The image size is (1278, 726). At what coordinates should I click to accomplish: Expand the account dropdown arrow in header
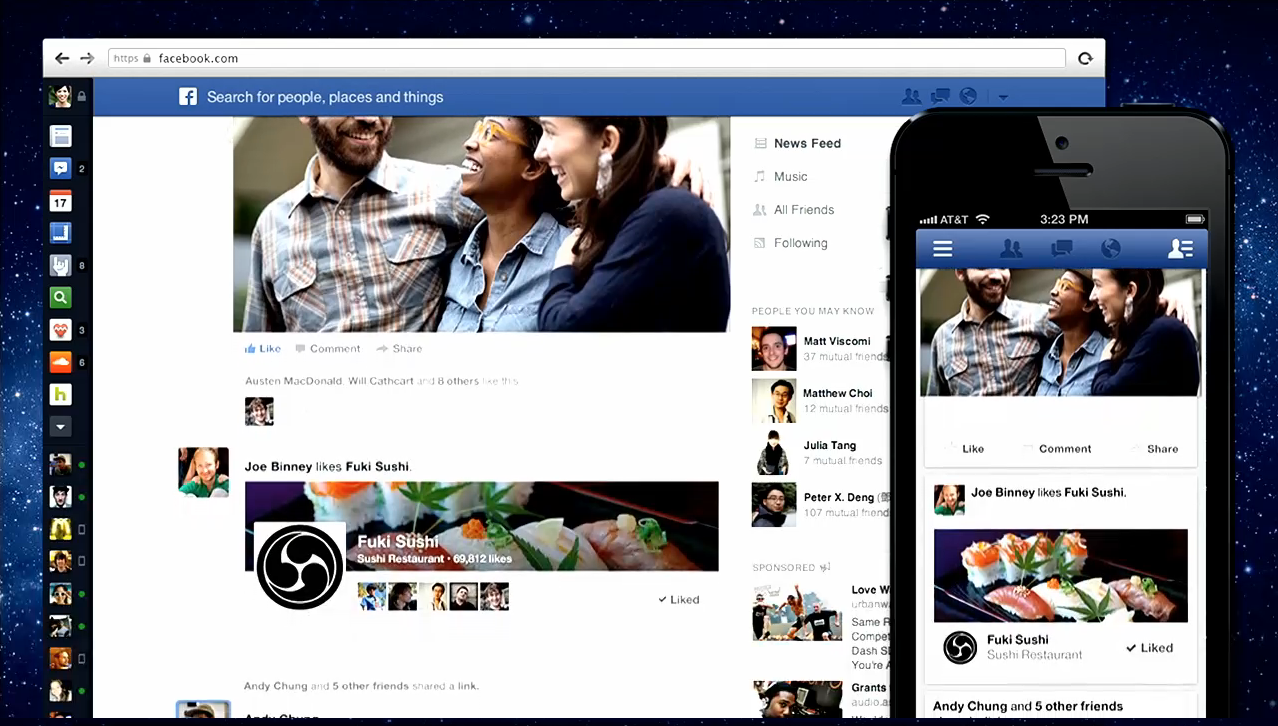1003,98
